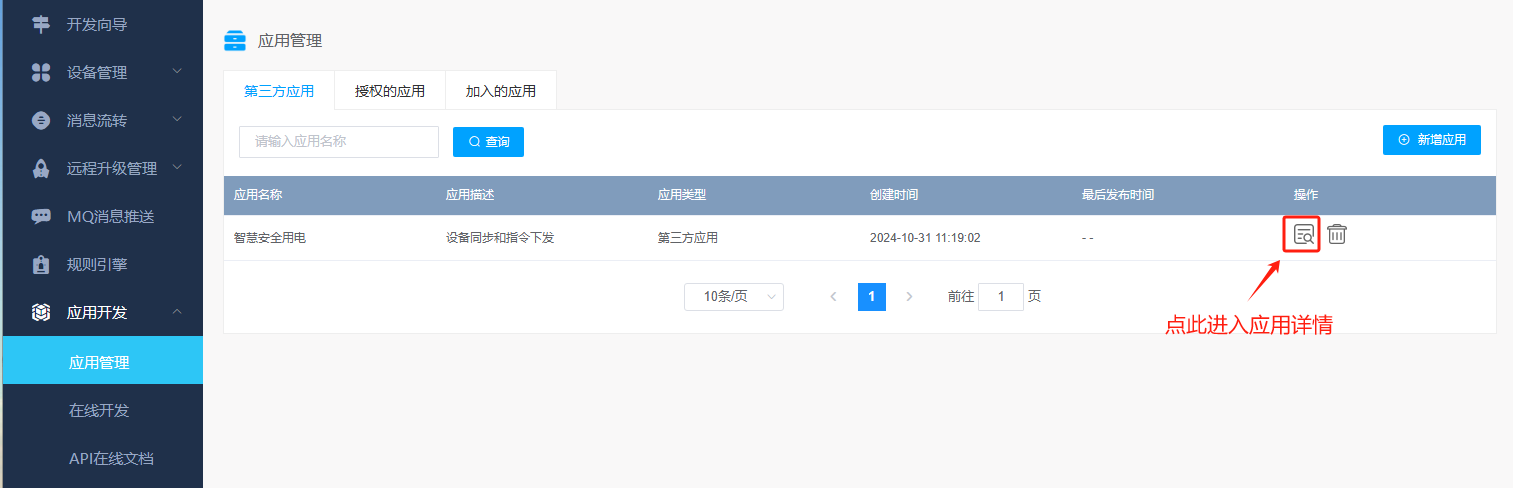
Task: Click the trash delete icon in operations column
Action: (1337, 235)
